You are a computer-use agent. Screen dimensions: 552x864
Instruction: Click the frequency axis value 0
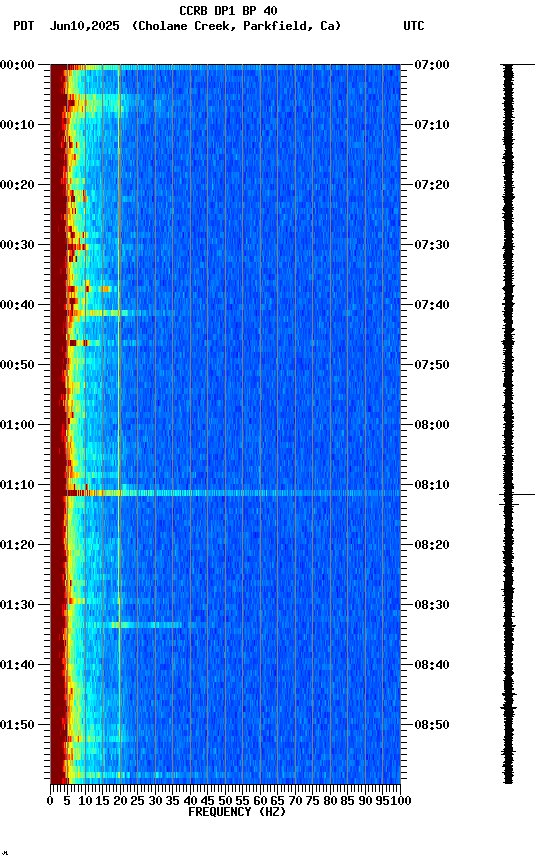tap(51, 802)
